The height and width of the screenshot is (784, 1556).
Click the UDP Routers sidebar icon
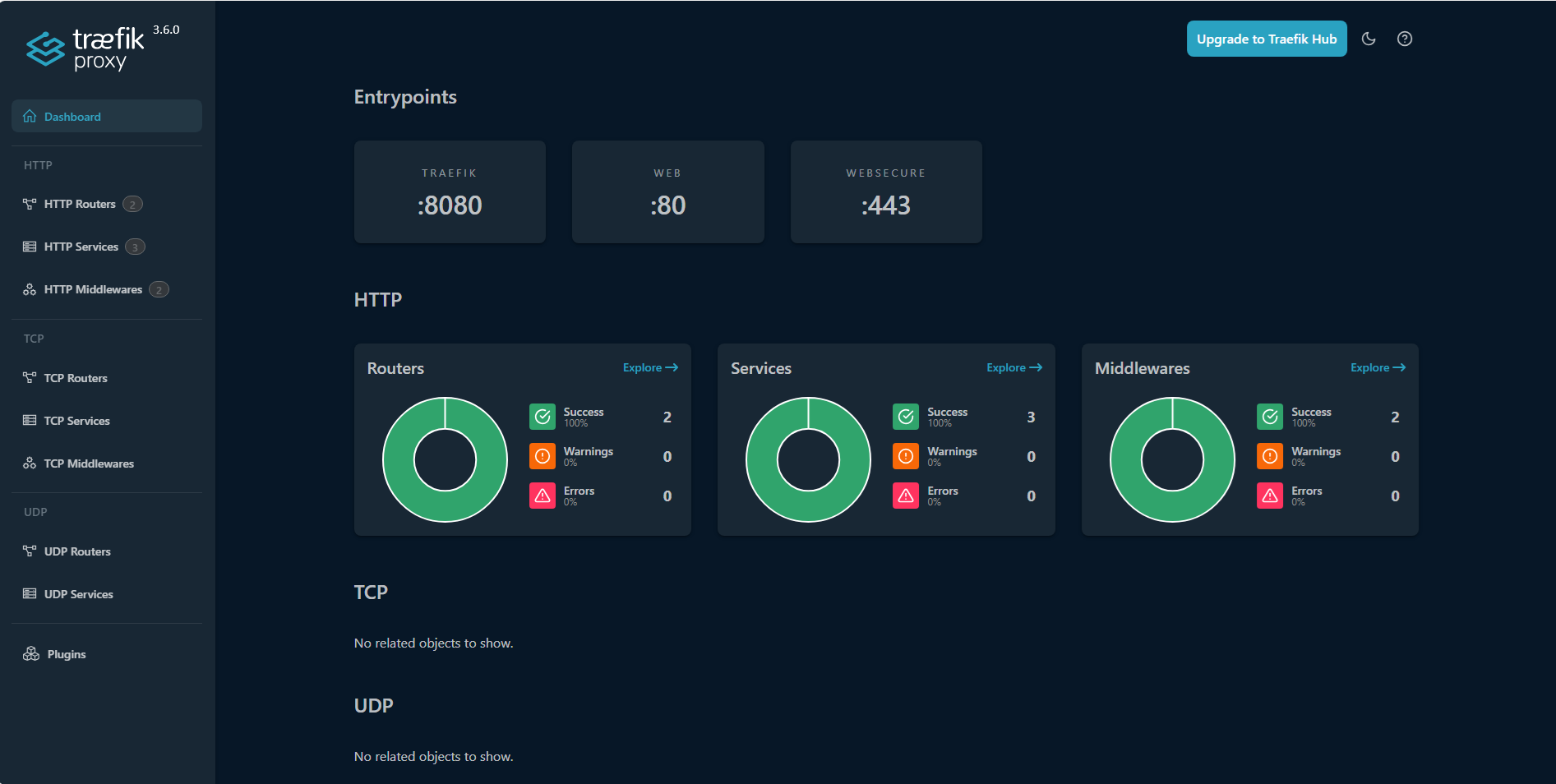pos(30,551)
